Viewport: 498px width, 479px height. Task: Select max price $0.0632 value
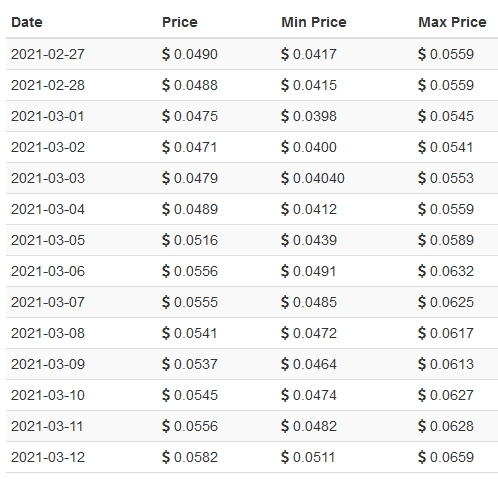[x=446, y=271]
